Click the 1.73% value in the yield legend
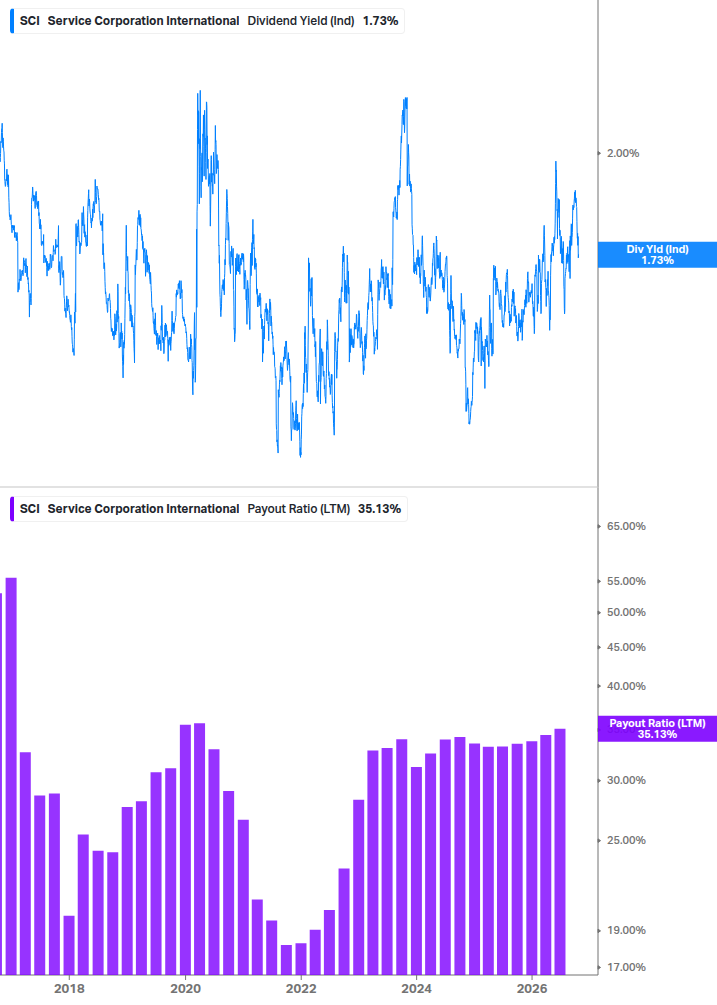Viewport: 717px width, 1005px height. [381, 21]
